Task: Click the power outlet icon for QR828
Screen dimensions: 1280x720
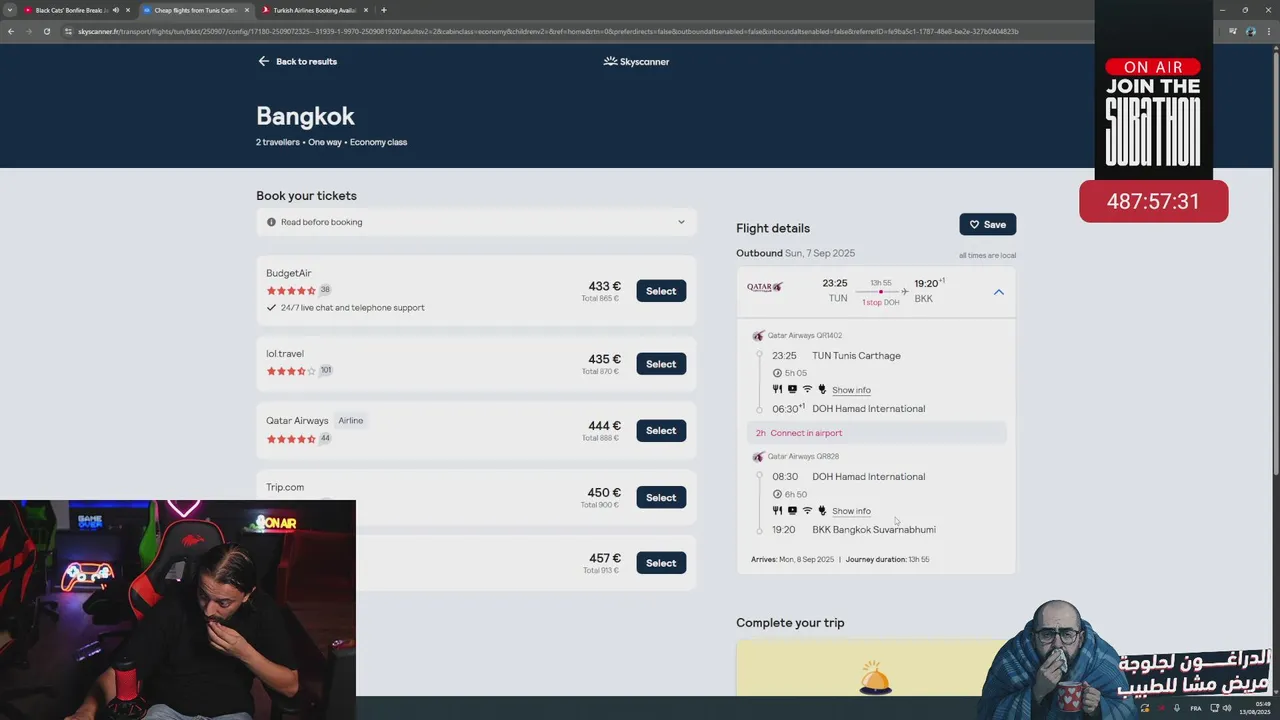Action: pyautogui.click(x=822, y=510)
